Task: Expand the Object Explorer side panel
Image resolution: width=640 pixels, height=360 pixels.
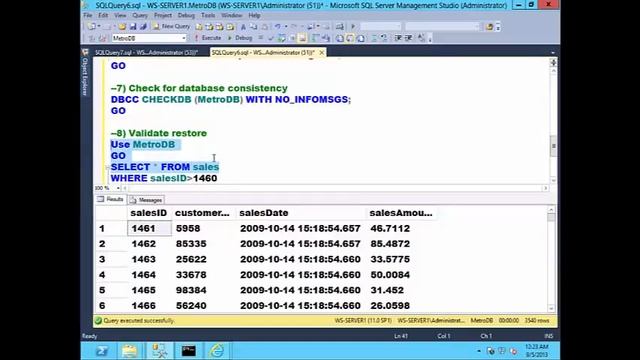Action: tap(85, 73)
